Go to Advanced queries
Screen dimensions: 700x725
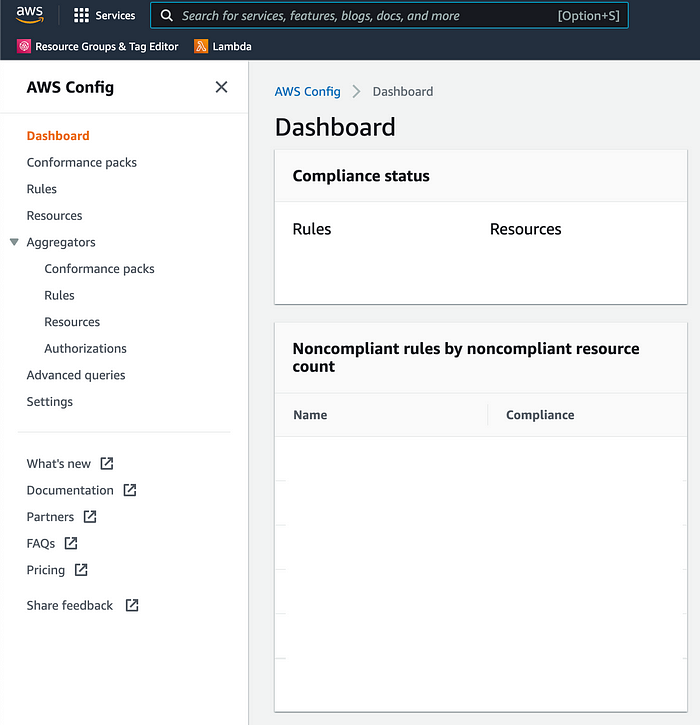click(76, 375)
